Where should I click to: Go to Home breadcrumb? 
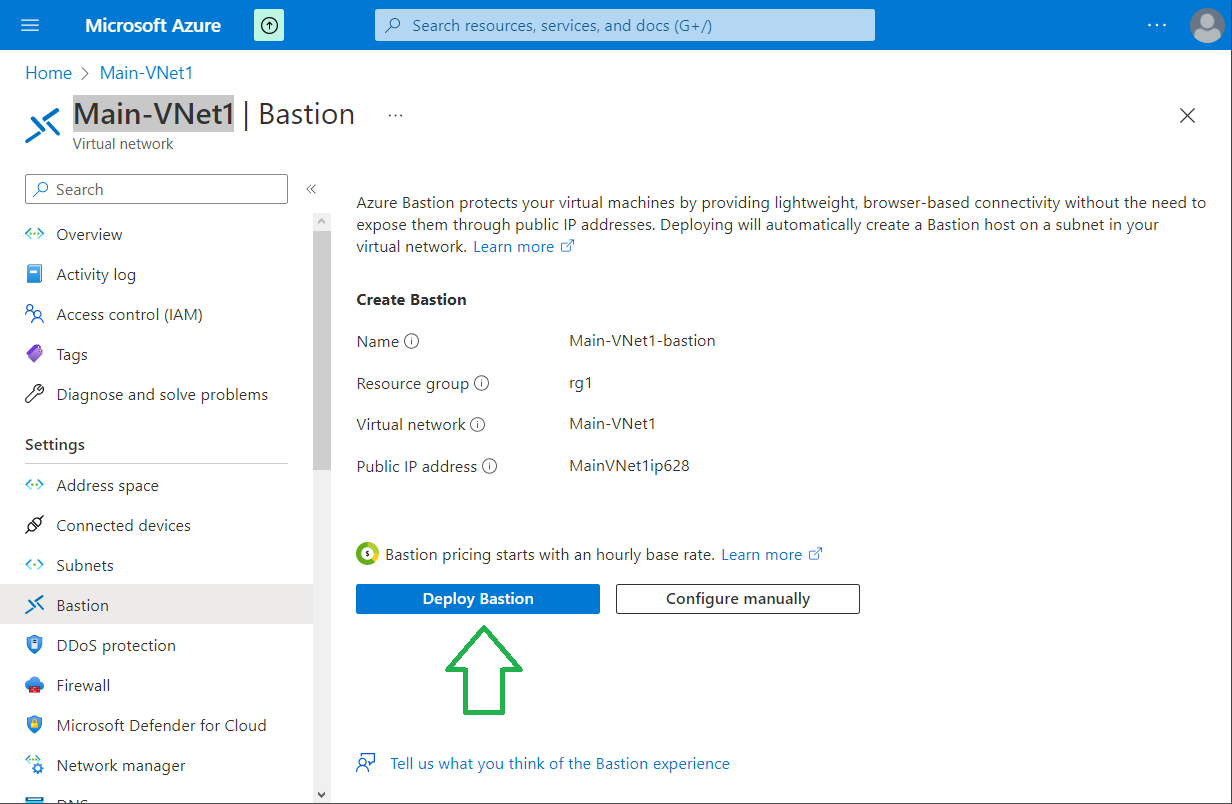[48, 73]
